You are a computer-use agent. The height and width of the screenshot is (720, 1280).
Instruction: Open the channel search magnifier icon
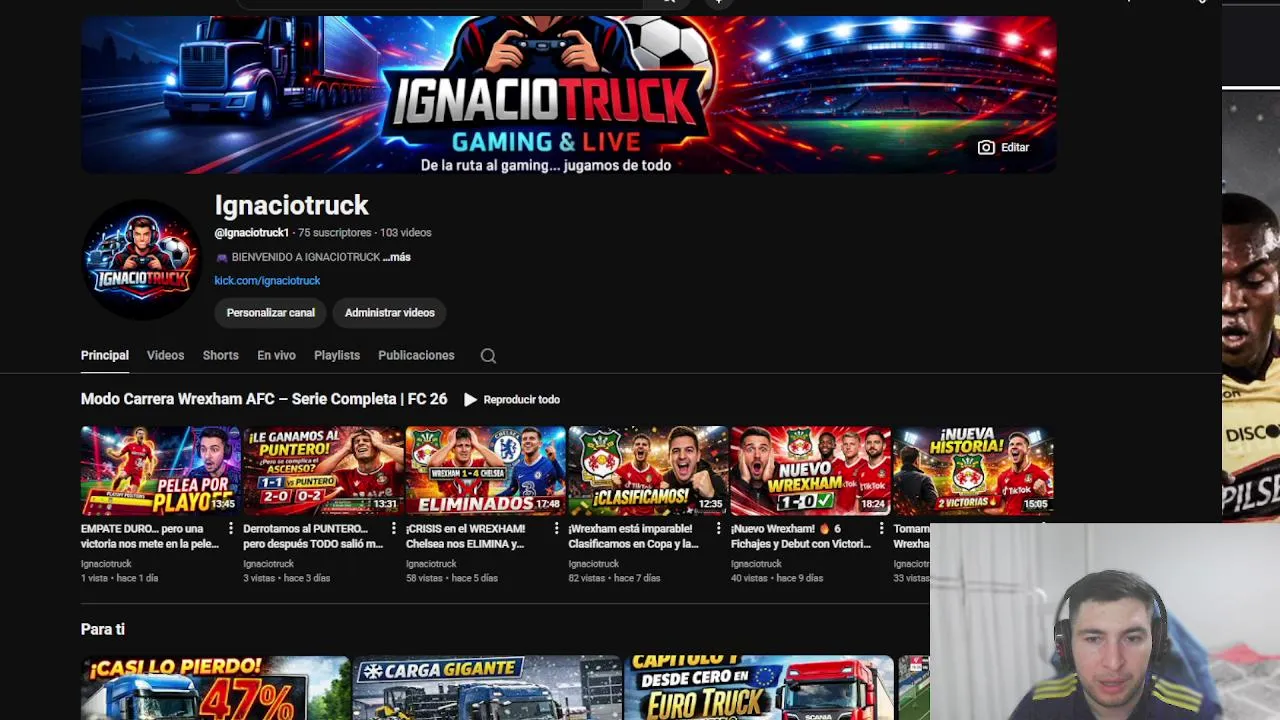(x=488, y=356)
